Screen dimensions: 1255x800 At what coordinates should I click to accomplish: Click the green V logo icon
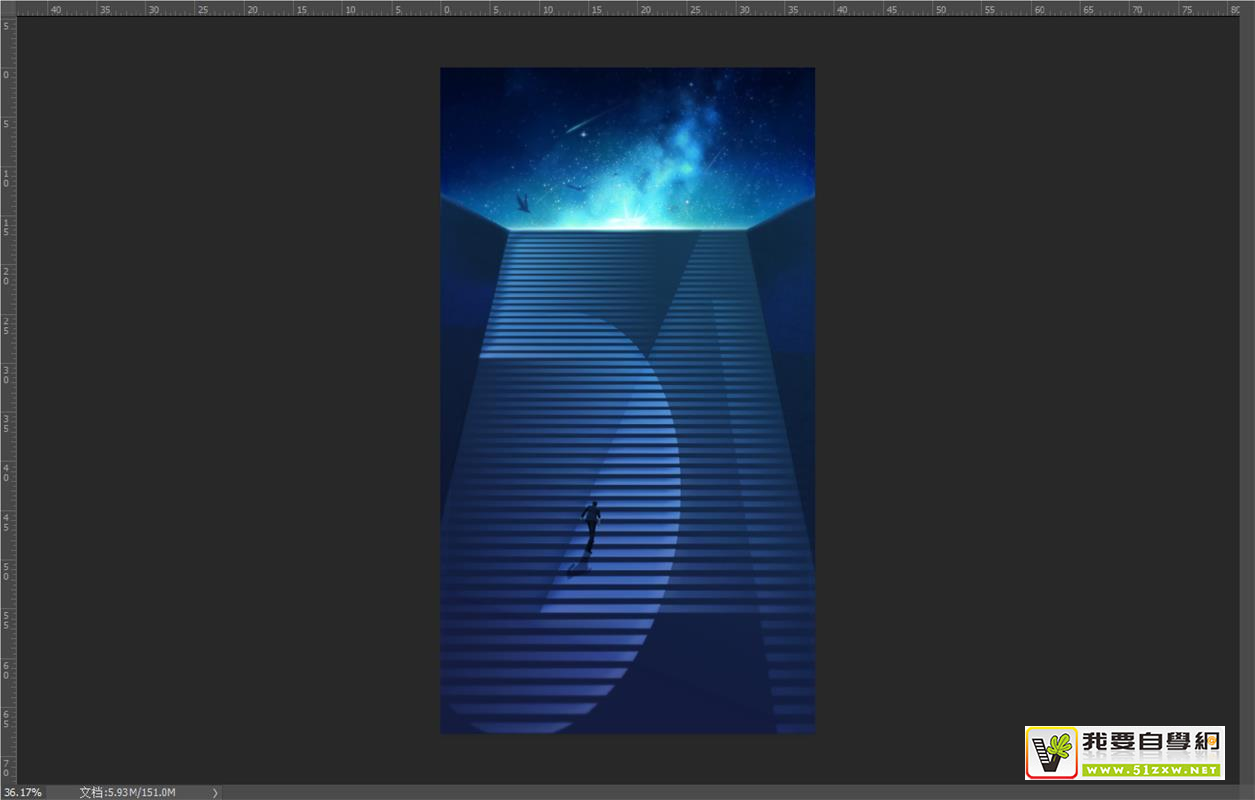click(1052, 753)
